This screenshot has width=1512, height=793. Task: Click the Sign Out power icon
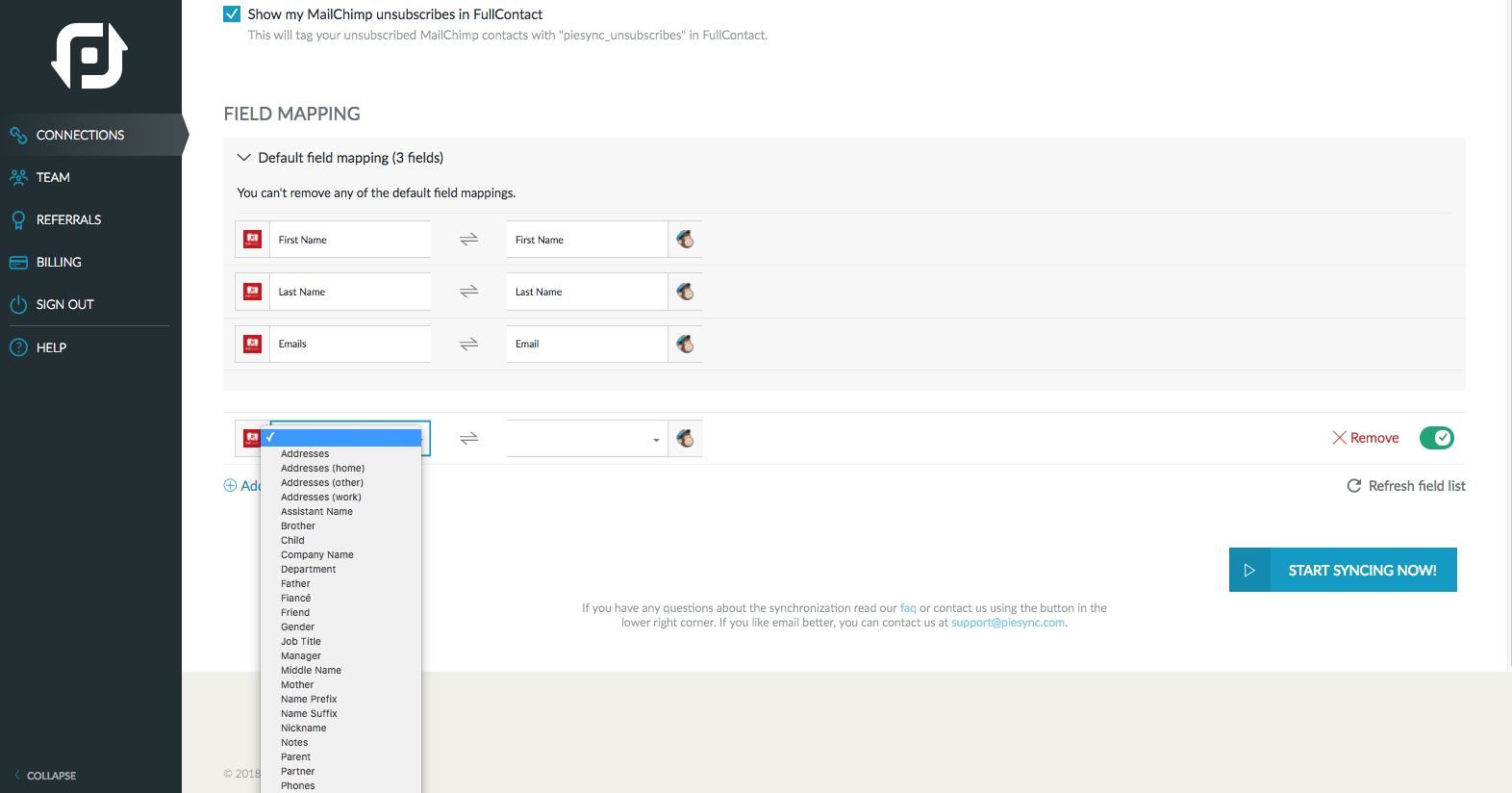coord(18,304)
